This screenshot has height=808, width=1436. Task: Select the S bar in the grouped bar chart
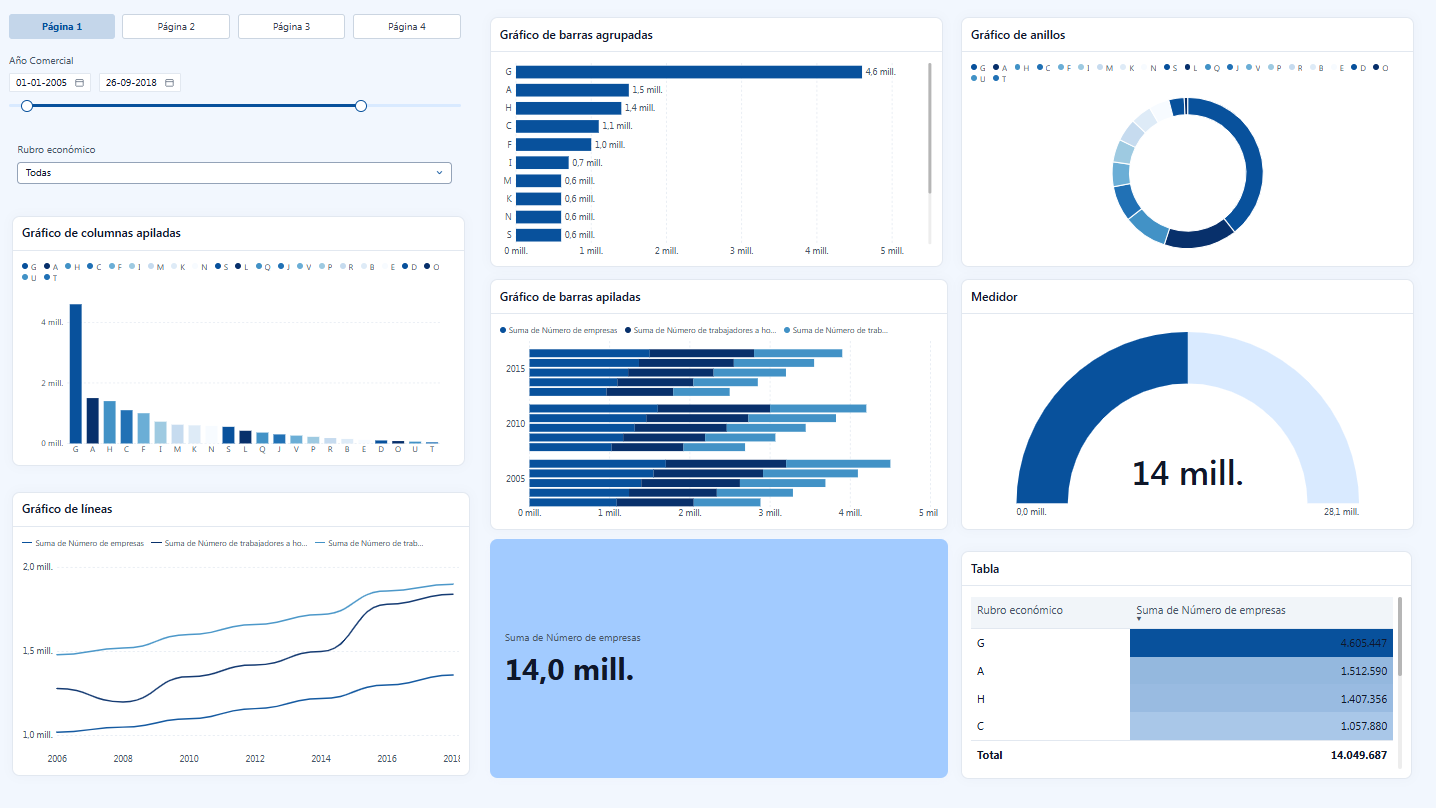click(538, 235)
